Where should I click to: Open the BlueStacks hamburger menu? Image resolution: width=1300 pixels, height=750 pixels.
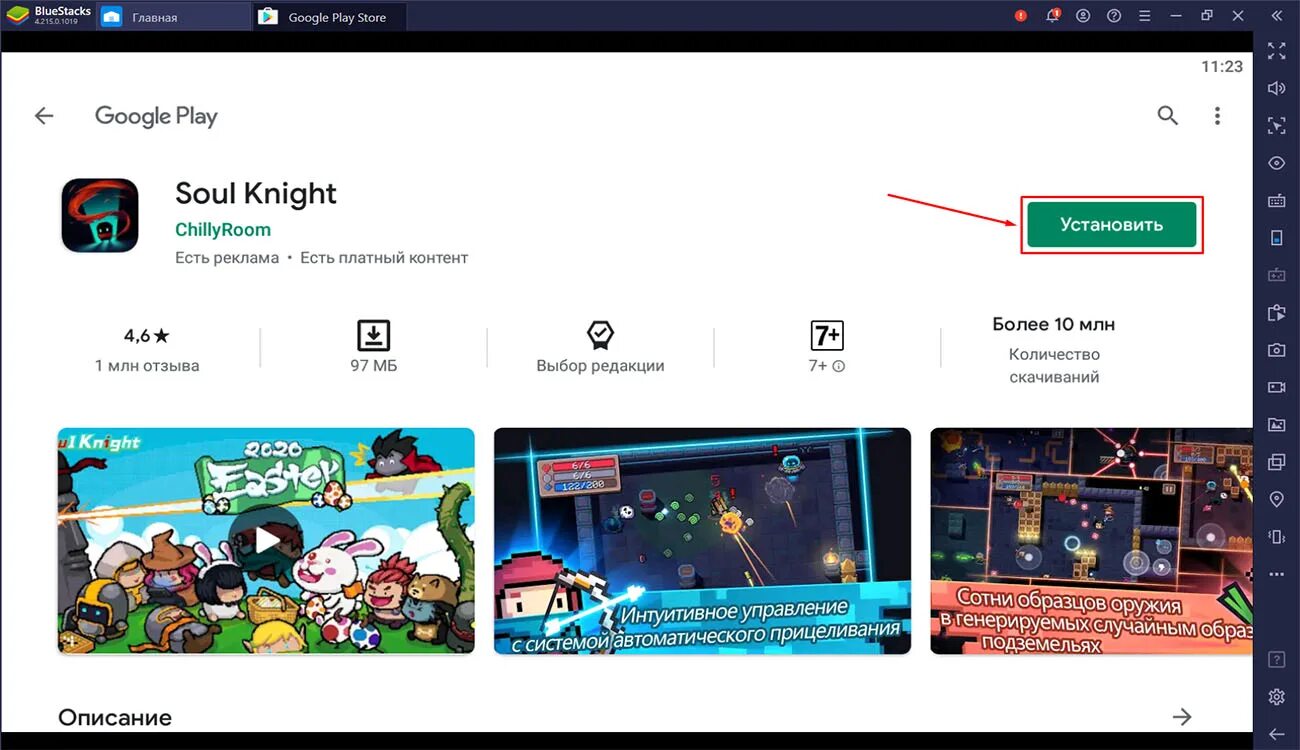[1145, 16]
